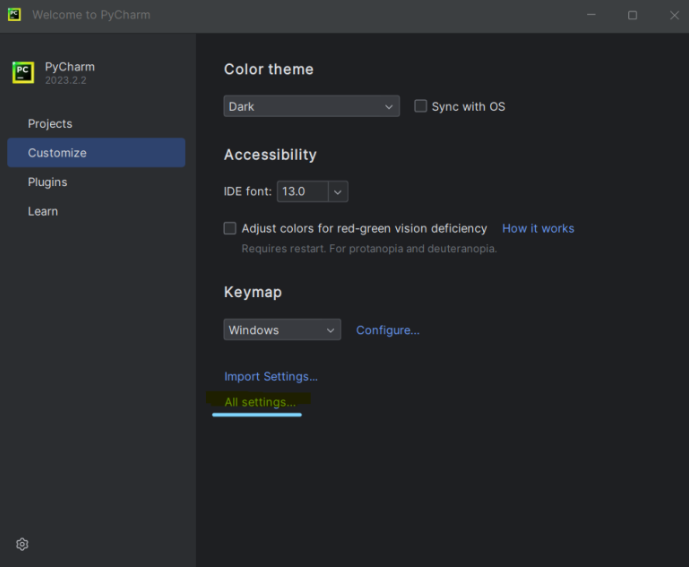Expand the IDE font size dropdown arrow
This screenshot has height=567, width=689.
coord(338,192)
